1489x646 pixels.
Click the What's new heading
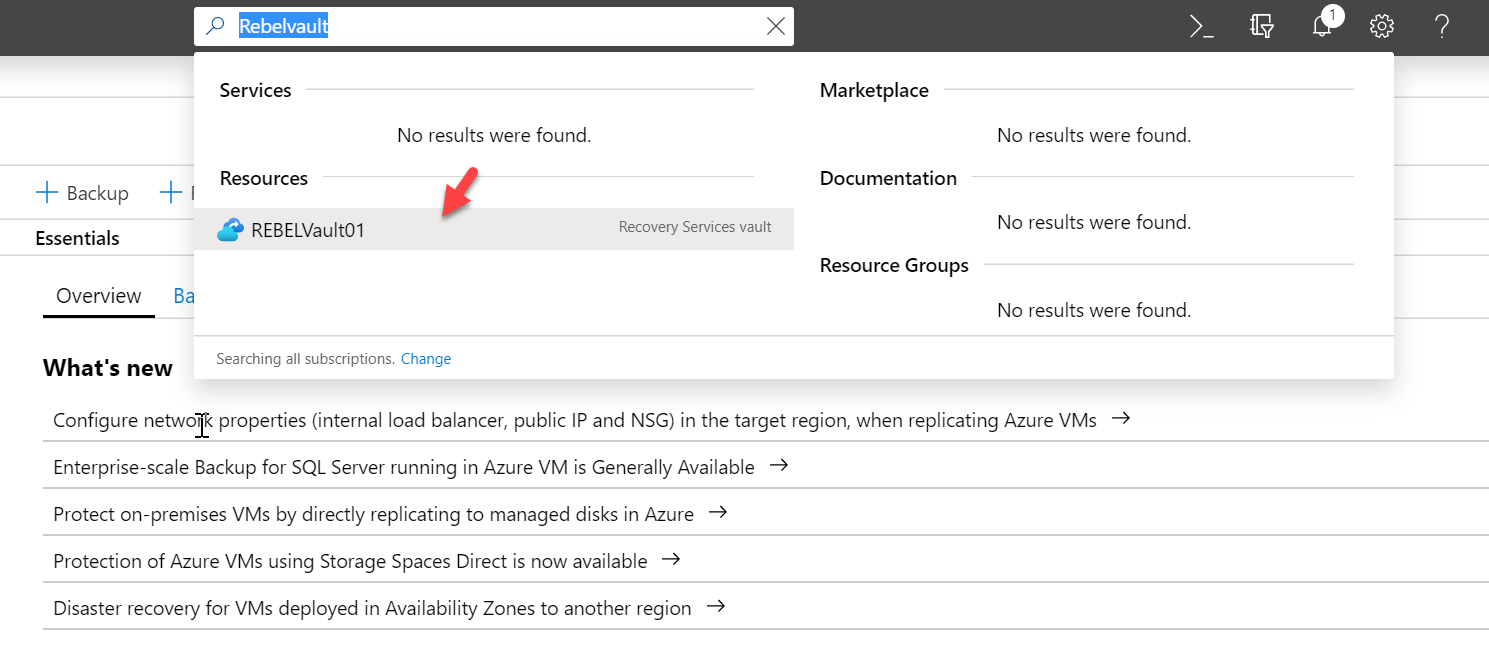pyautogui.click(x=108, y=368)
